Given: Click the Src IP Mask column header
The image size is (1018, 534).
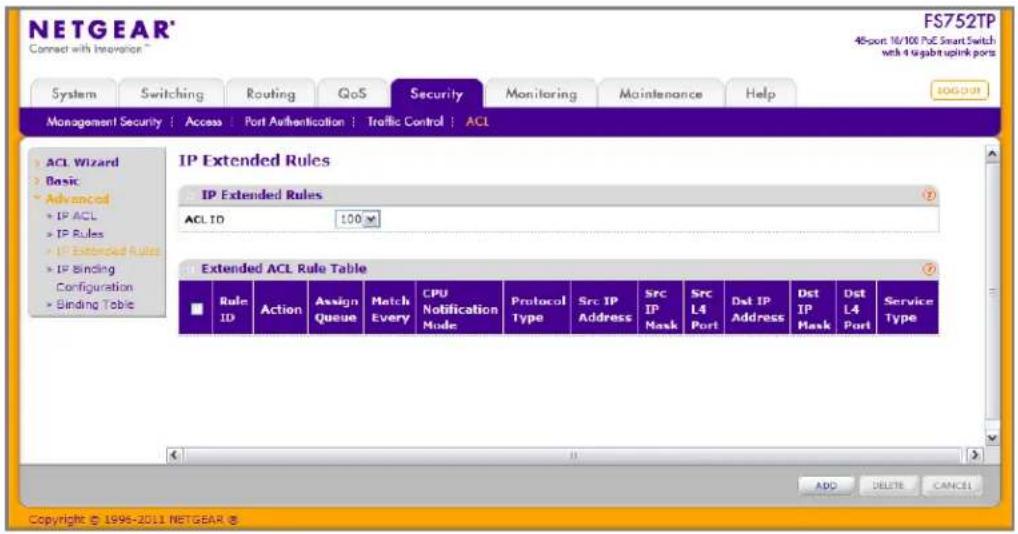Looking at the screenshot, I should click(661, 308).
